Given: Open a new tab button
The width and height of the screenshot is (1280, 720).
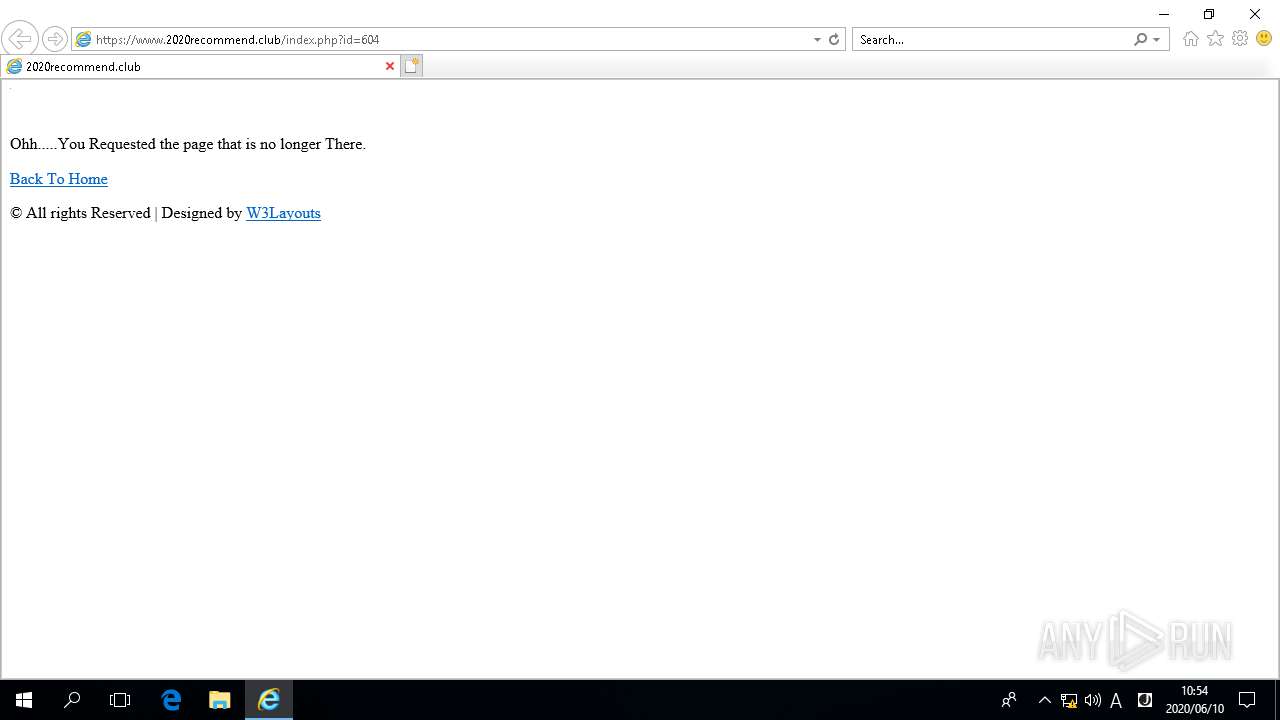Looking at the screenshot, I should [412, 66].
